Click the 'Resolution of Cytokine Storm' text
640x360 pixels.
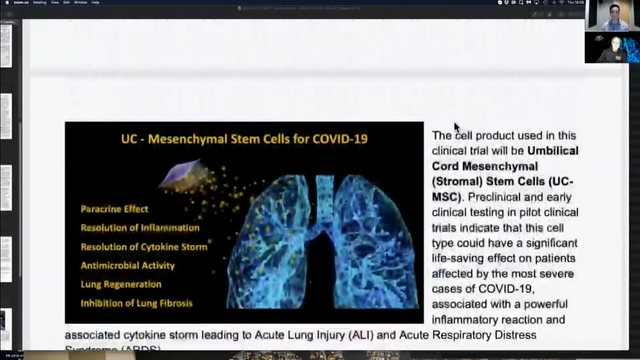coord(144,247)
